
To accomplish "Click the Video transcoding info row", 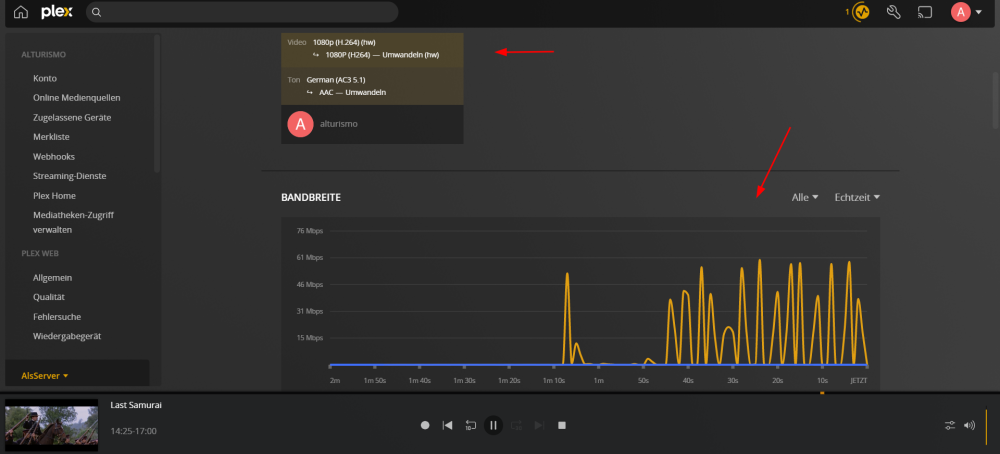I will point(372,48).
